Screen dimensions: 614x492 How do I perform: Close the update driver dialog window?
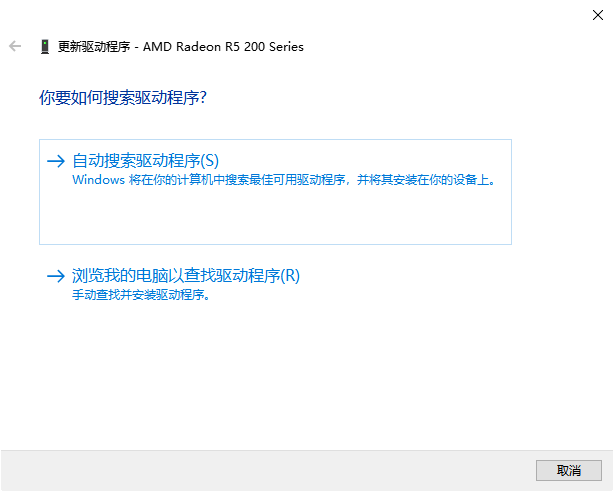coord(596,13)
